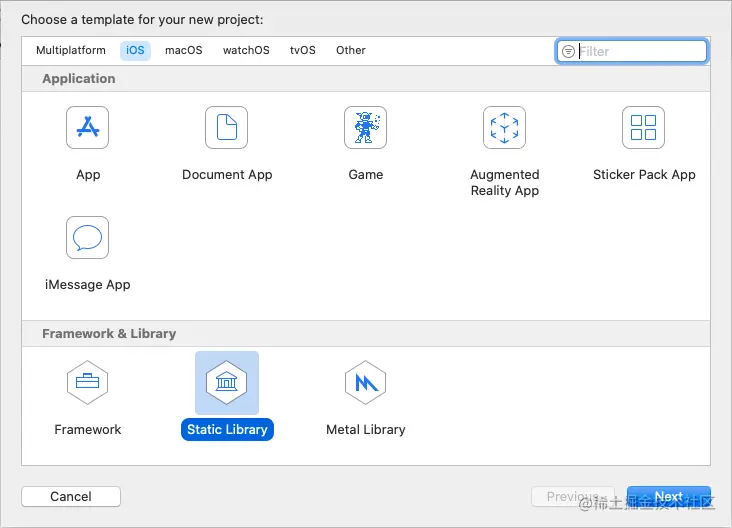This screenshot has height=528, width=732.
Task: Click the "Sticker Pack App" label
Action: tap(644, 175)
